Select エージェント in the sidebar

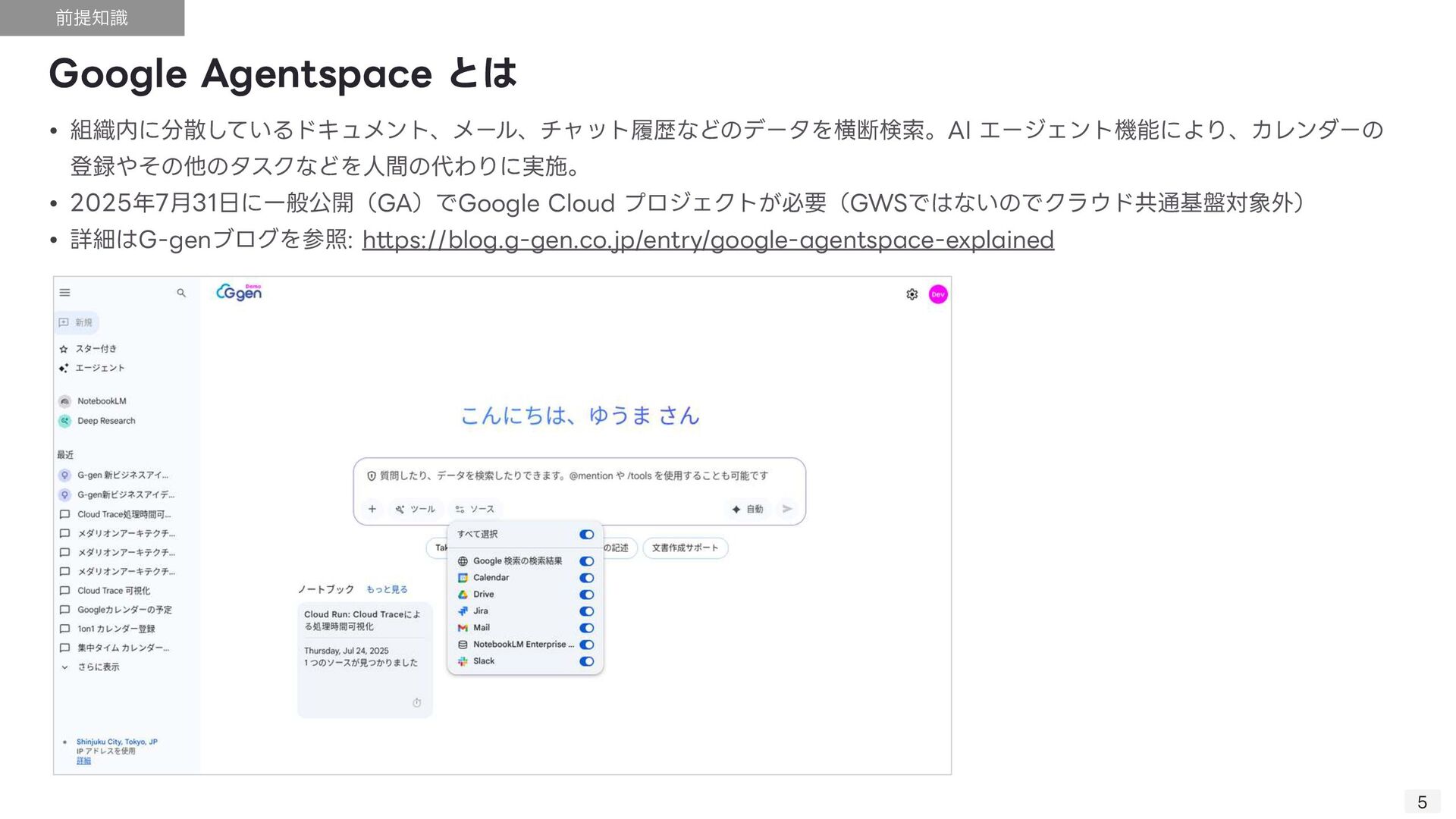point(92,368)
